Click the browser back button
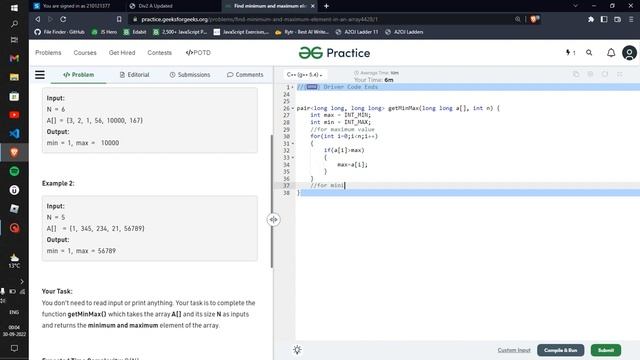640x360 pixels. [x=38, y=19]
